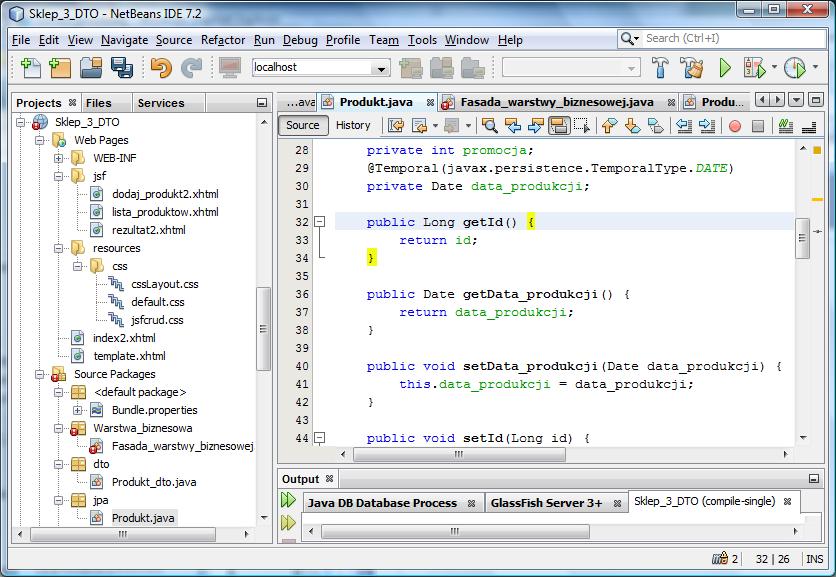
Task: Click the Redo toolbar icon
Action: pyautogui.click(x=191, y=68)
